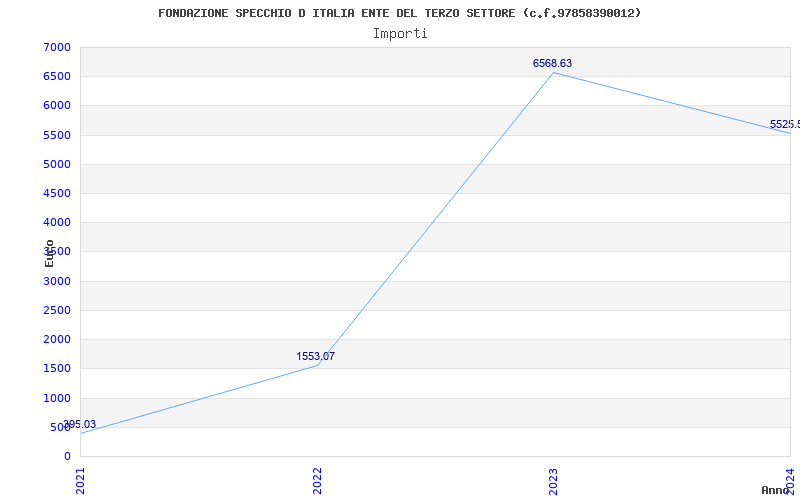Click the 6500 y-axis value
Image resolution: width=800 pixels, height=500 pixels.
click(x=57, y=77)
